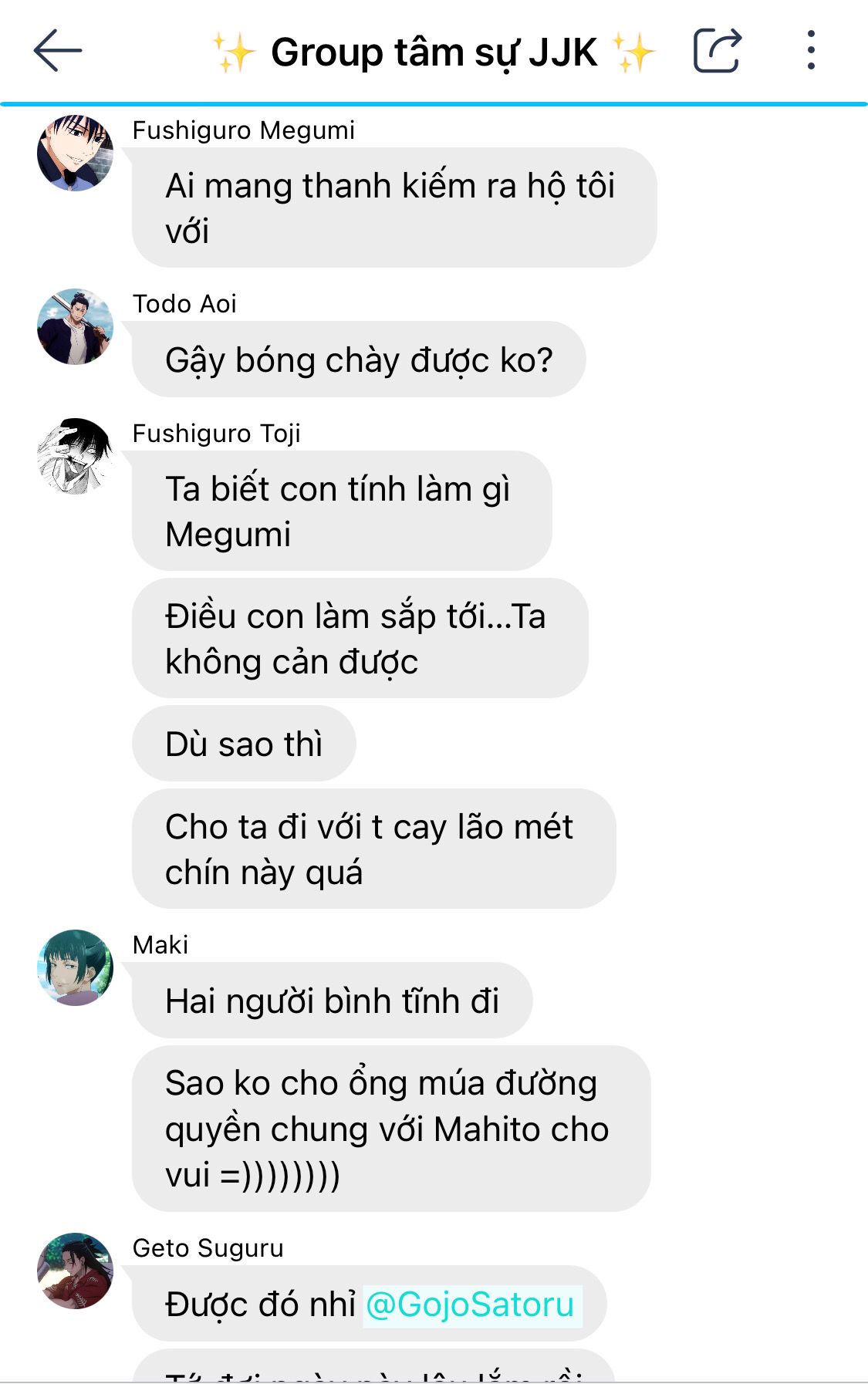Tap Todo Aoi's profile picture
Image resolution: width=868 pixels, height=1384 pixels.
click(75, 326)
